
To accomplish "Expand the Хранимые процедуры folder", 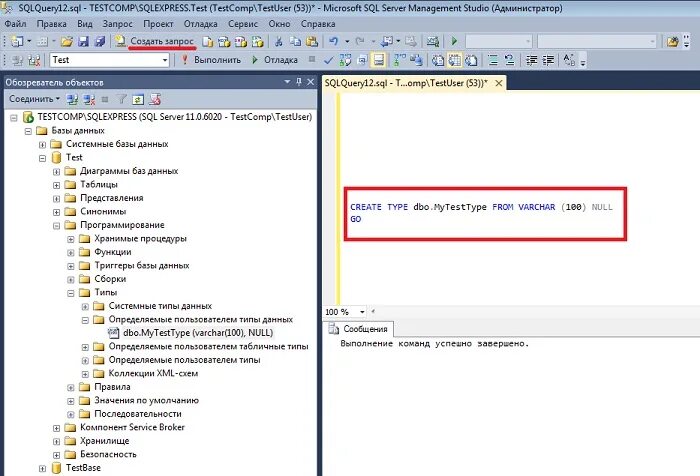I will pos(71,239).
